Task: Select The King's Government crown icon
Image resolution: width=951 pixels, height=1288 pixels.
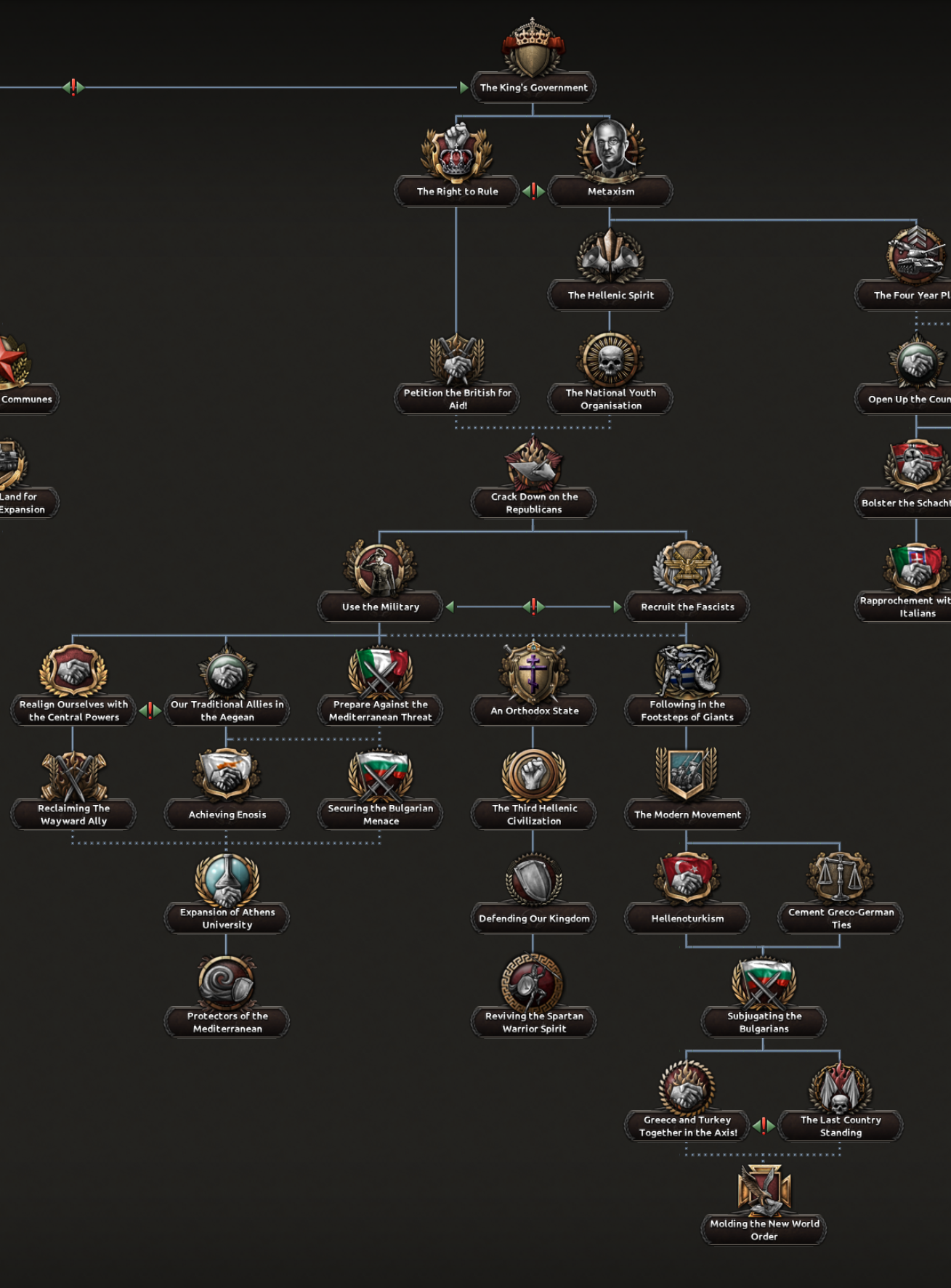Action: click(533, 48)
